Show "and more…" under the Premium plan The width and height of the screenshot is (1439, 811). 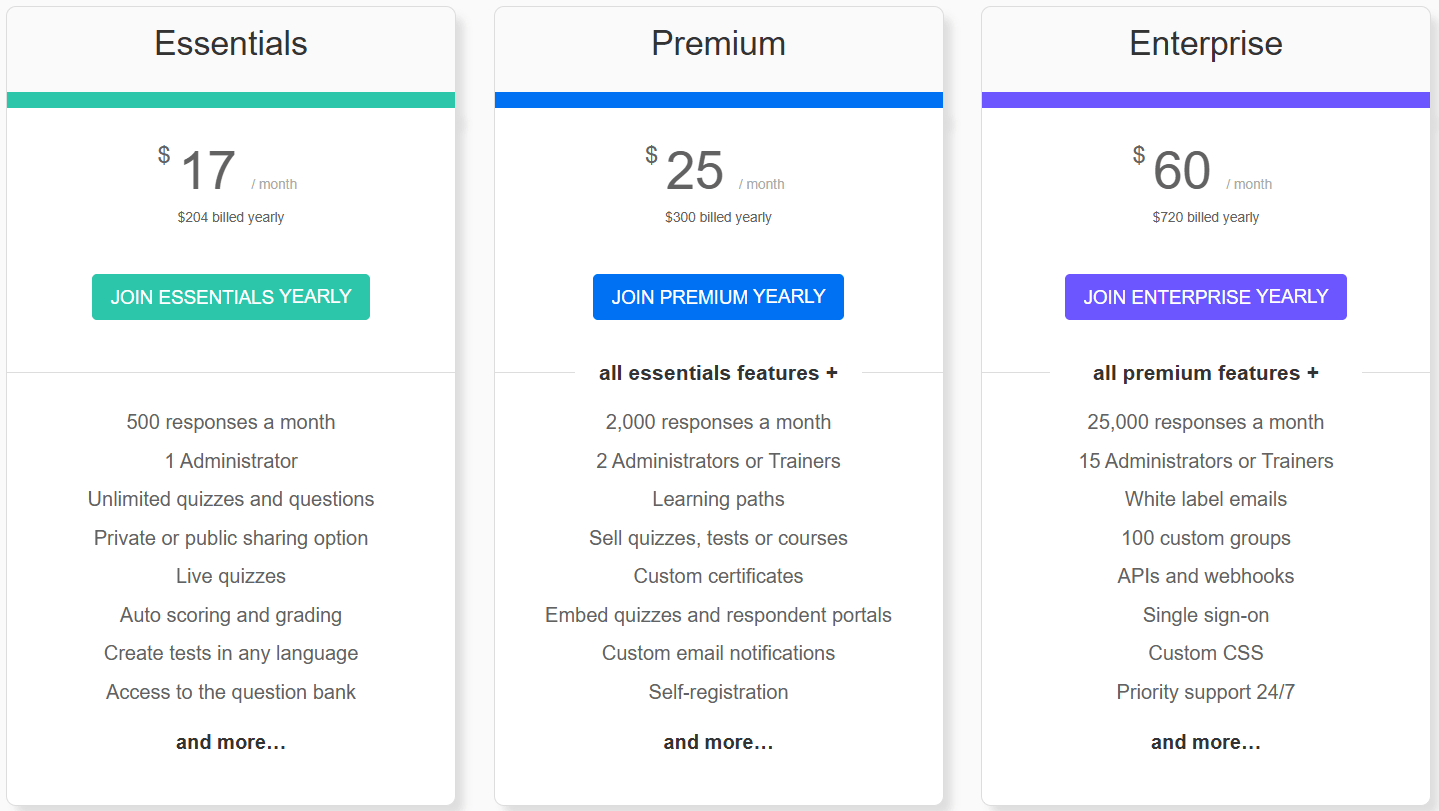[718, 742]
